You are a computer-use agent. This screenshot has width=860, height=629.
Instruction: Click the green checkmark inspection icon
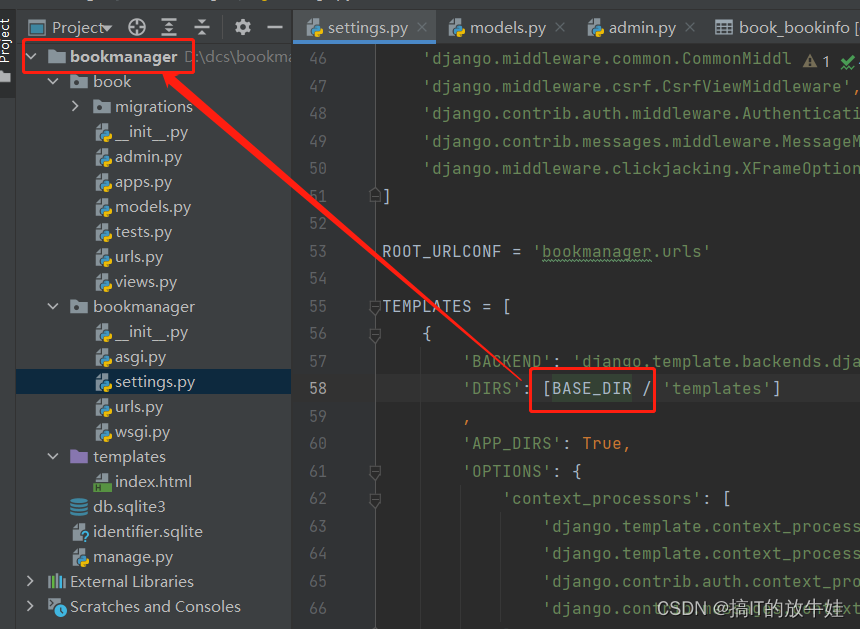pyautogui.click(x=847, y=62)
